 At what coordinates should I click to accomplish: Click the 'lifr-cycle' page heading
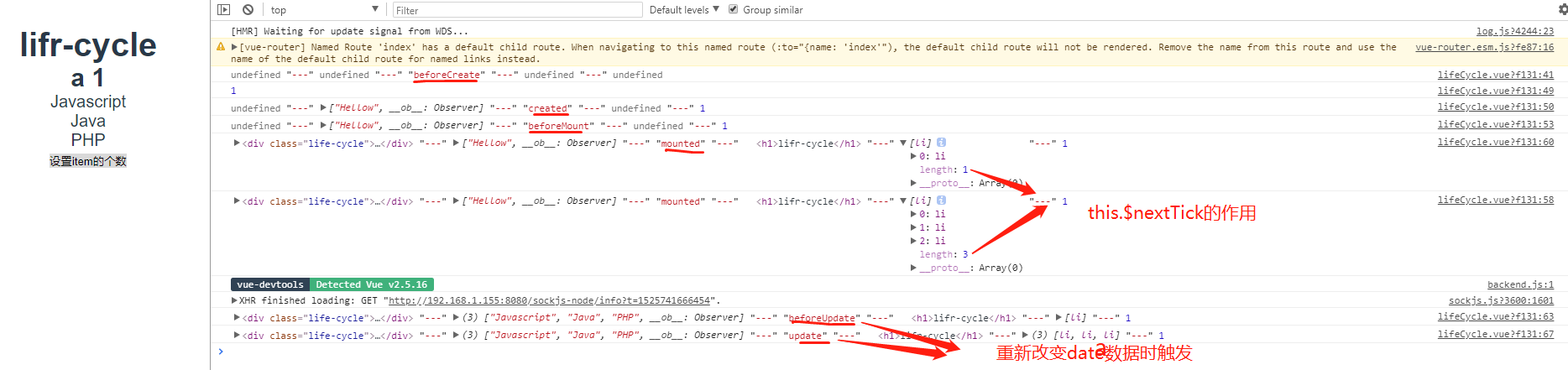point(88,44)
